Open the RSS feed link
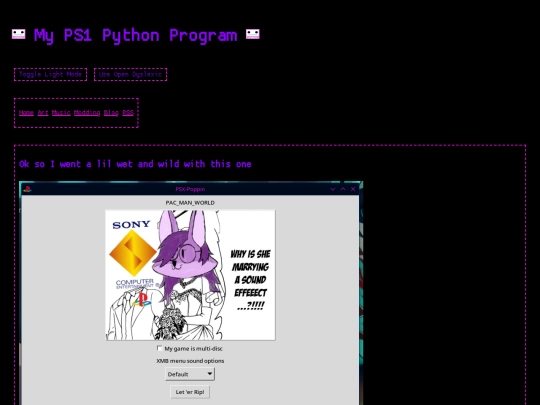The width and height of the screenshot is (540, 405). pyautogui.click(x=128, y=113)
